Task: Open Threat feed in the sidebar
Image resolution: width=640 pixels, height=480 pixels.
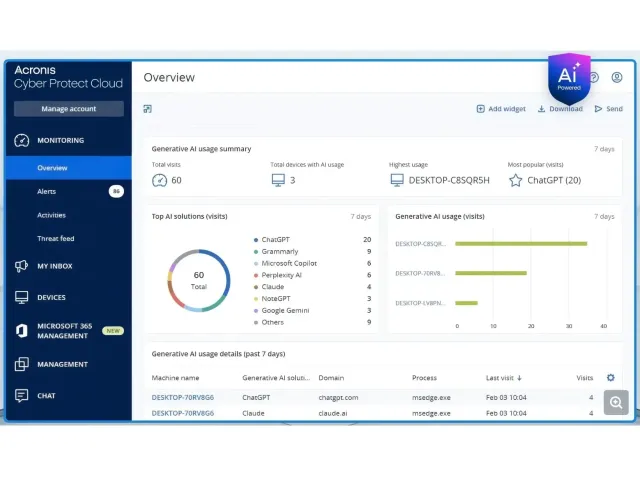Action: pyautogui.click(x=56, y=239)
